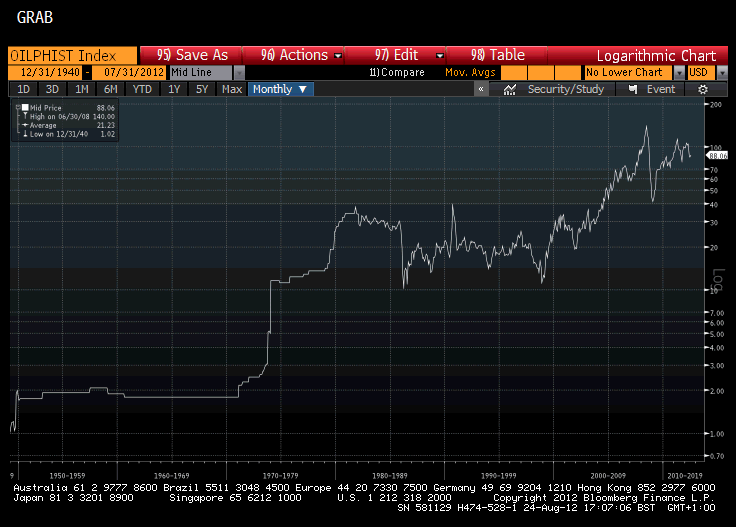The width and height of the screenshot is (736, 527).
Task: Select the 3D range tab
Action: (52, 89)
